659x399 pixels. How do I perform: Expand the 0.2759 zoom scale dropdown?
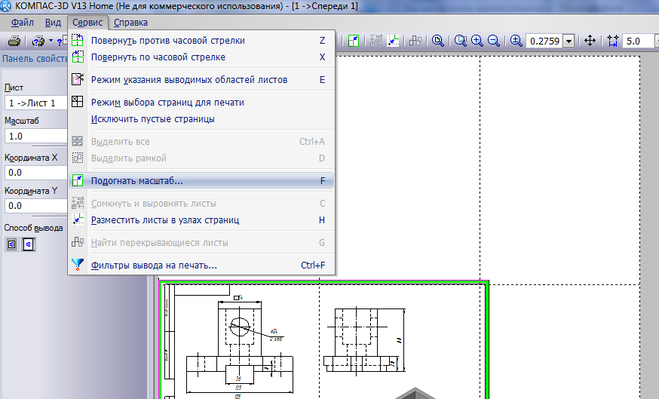coord(569,41)
